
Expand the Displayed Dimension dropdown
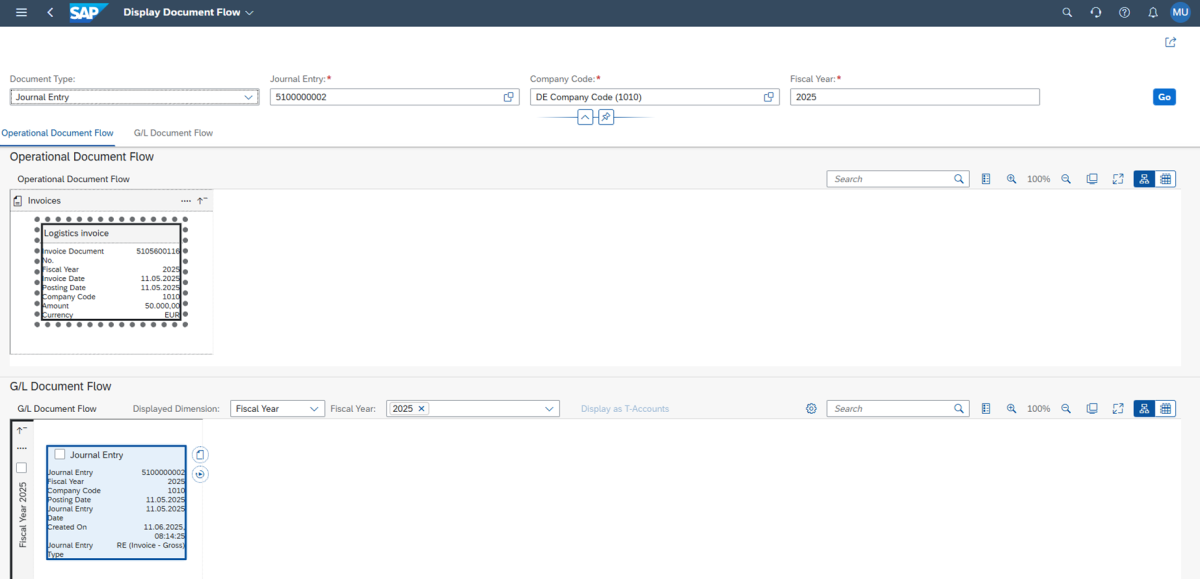314,409
